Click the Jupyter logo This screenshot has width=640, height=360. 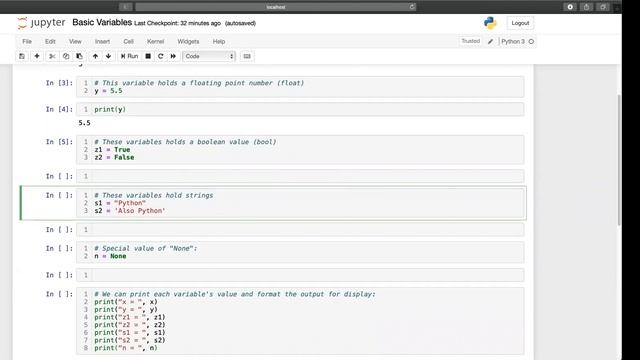41,23
